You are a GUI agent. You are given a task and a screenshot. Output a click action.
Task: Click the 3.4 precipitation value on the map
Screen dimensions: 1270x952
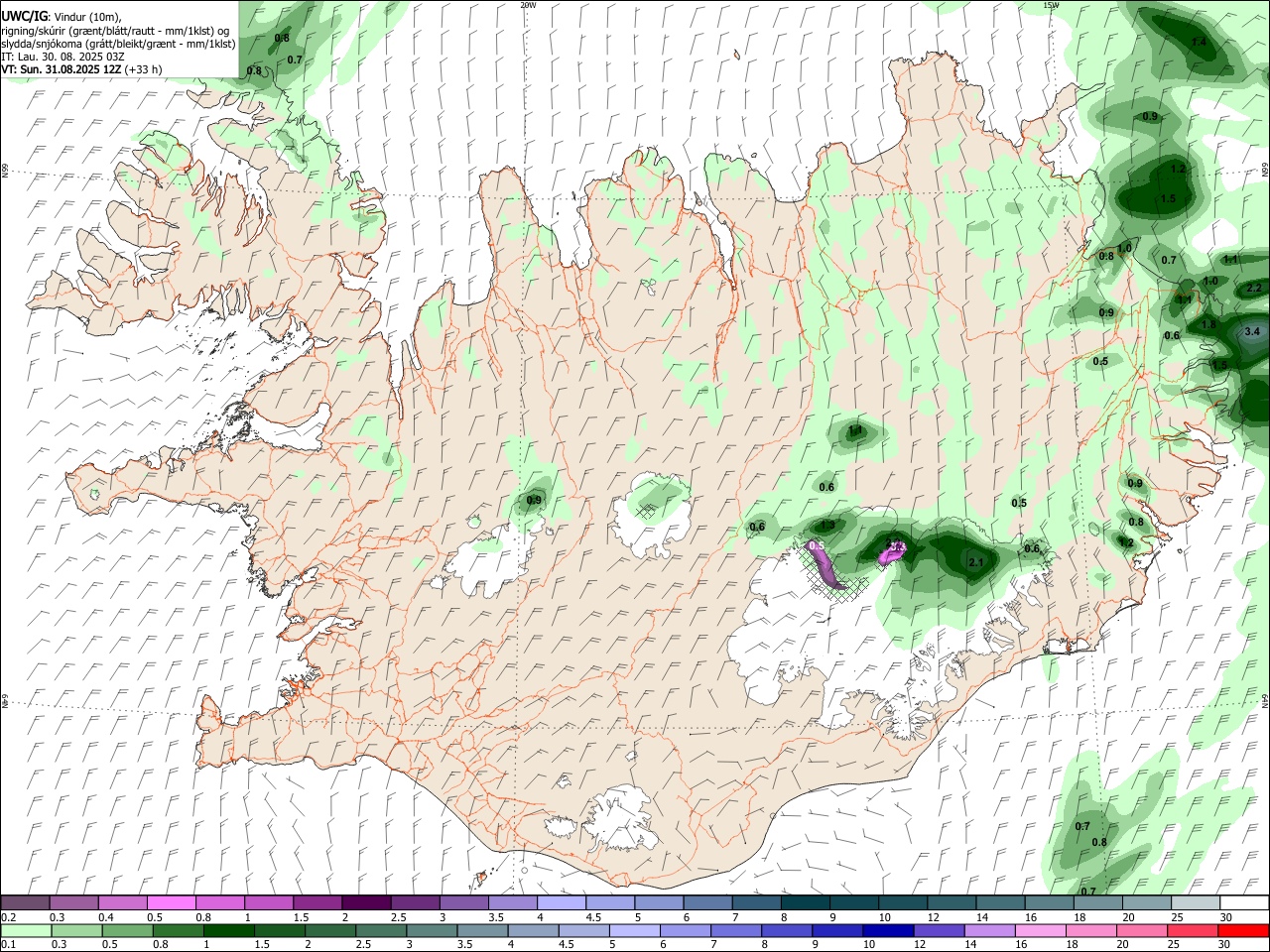pyautogui.click(x=1251, y=331)
